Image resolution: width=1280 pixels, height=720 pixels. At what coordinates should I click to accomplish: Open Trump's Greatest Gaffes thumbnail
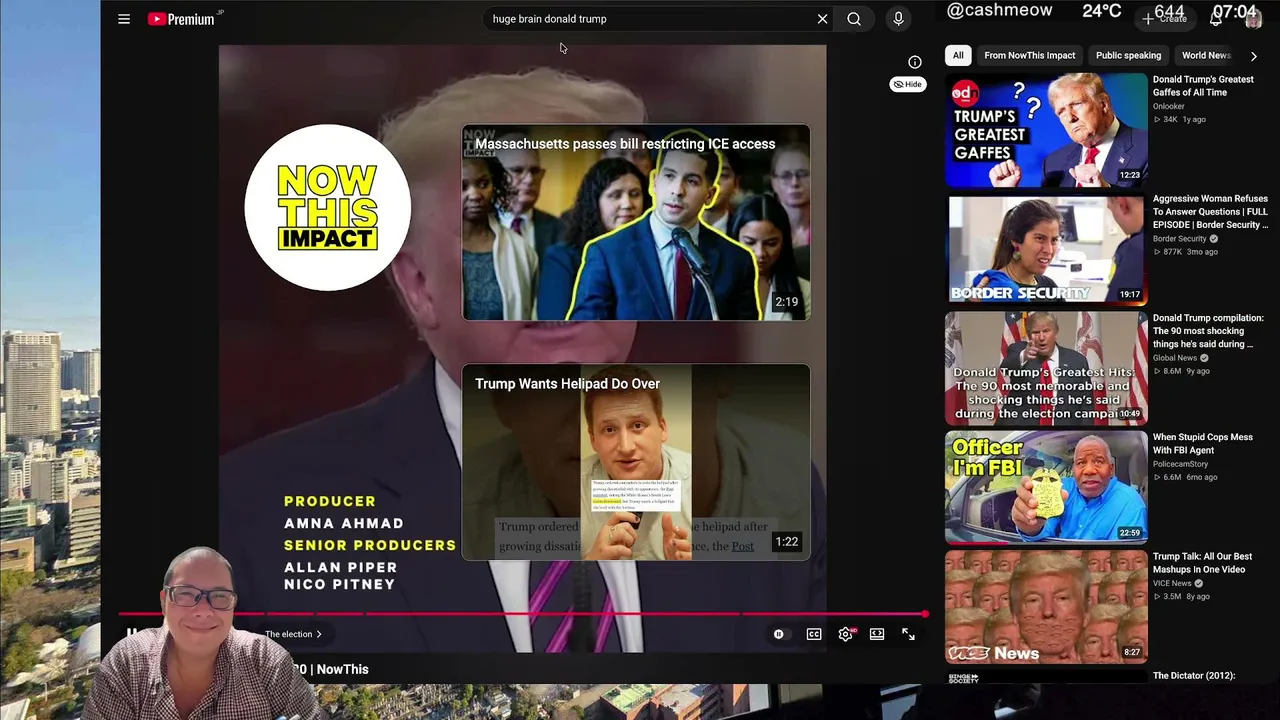pyautogui.click(x=1046, y=130)
